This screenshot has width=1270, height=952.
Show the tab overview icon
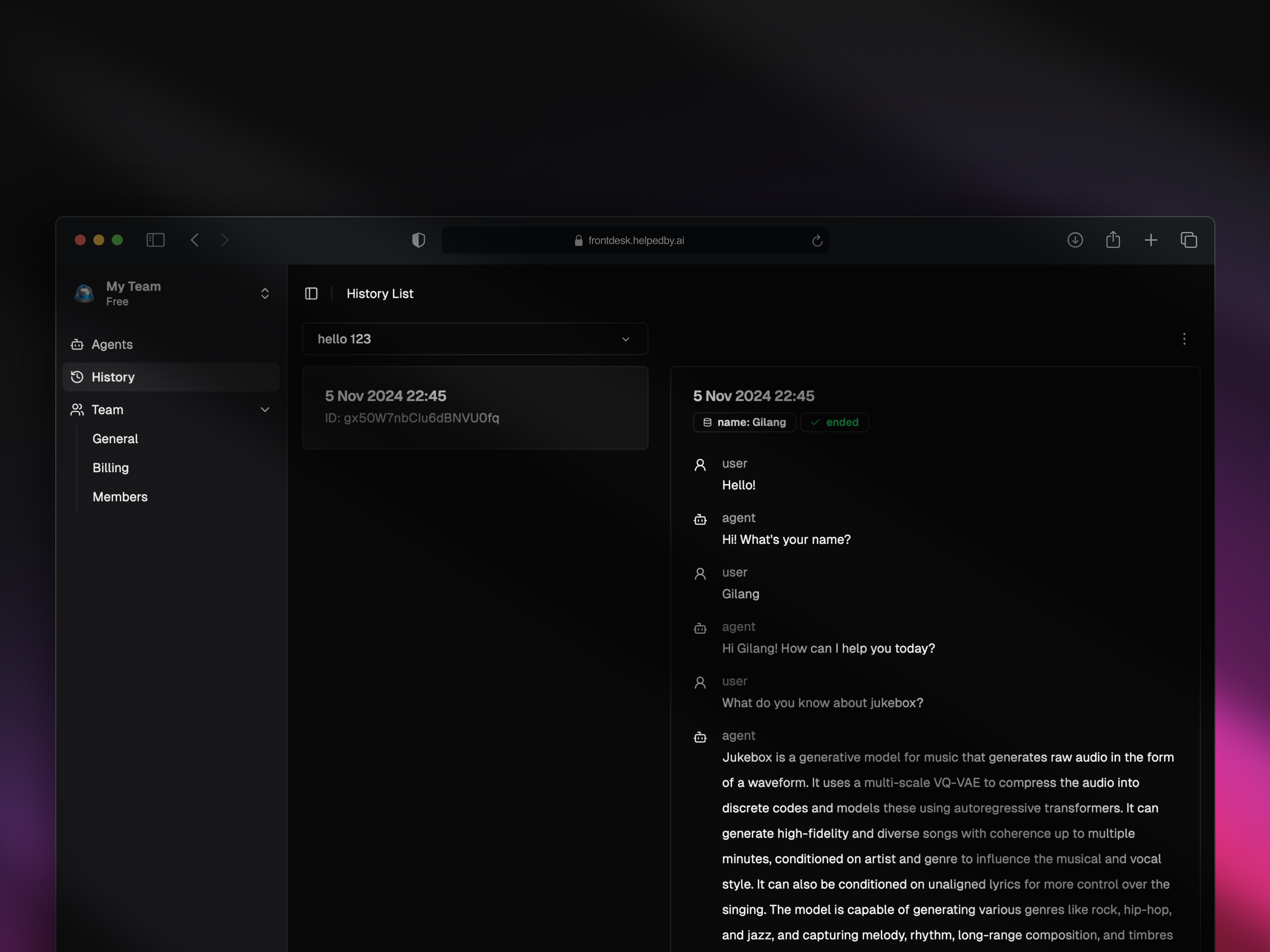pos(1188,240)
